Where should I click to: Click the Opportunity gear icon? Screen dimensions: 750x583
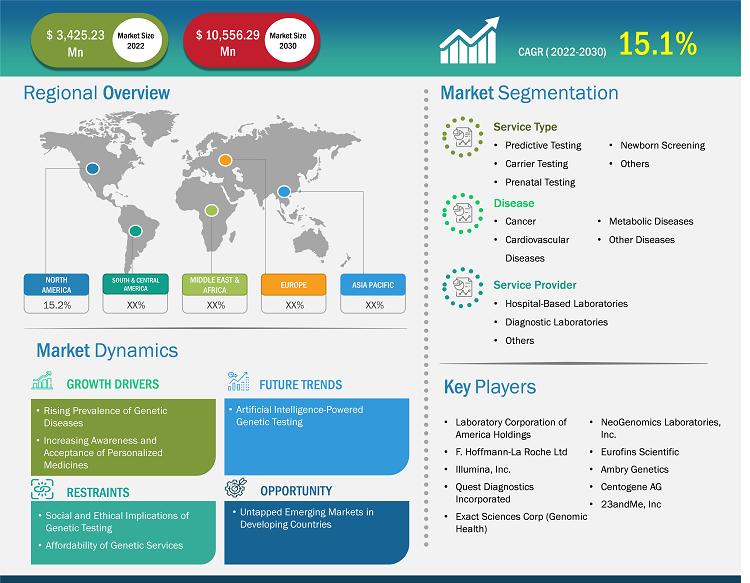(236, 487)
